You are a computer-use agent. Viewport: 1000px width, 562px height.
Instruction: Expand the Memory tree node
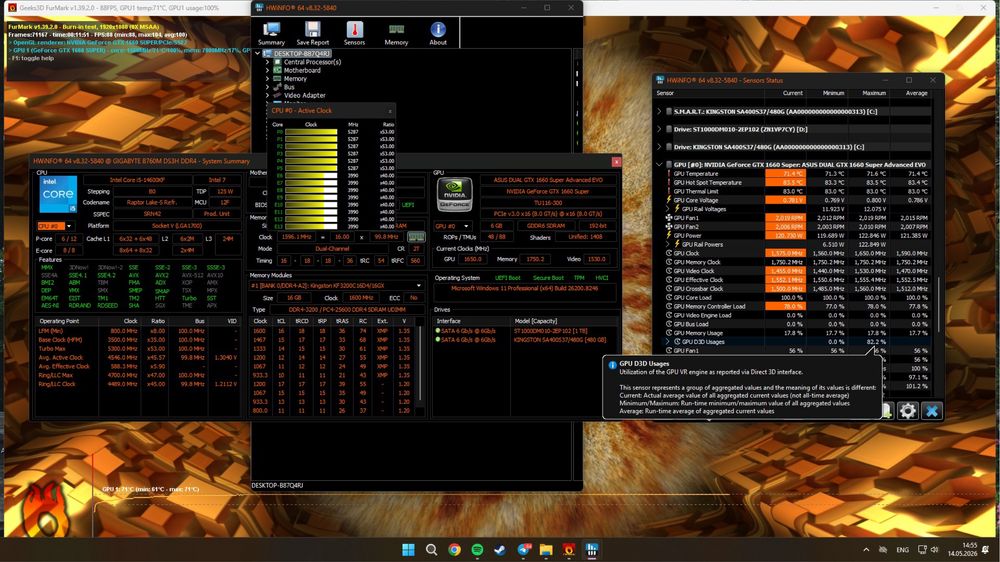pyautogui.click(x=268, y=78)
